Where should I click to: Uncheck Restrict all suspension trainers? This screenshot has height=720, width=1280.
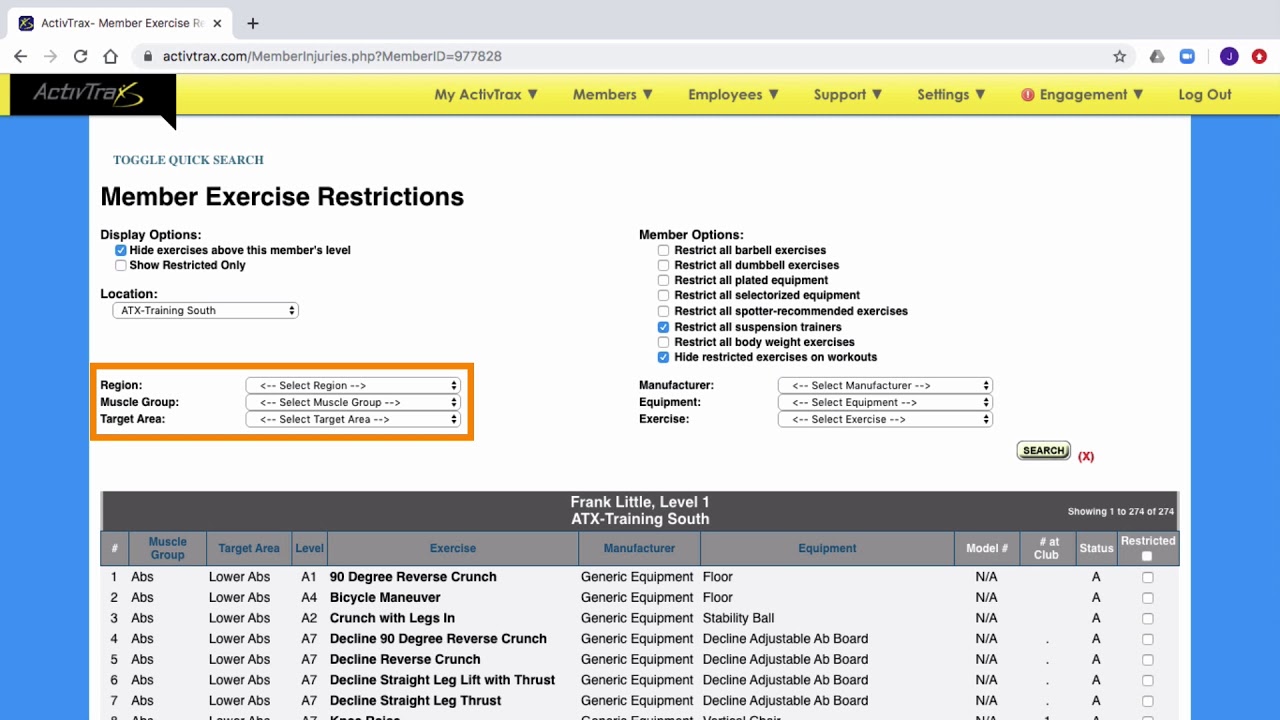coord(663,327)
